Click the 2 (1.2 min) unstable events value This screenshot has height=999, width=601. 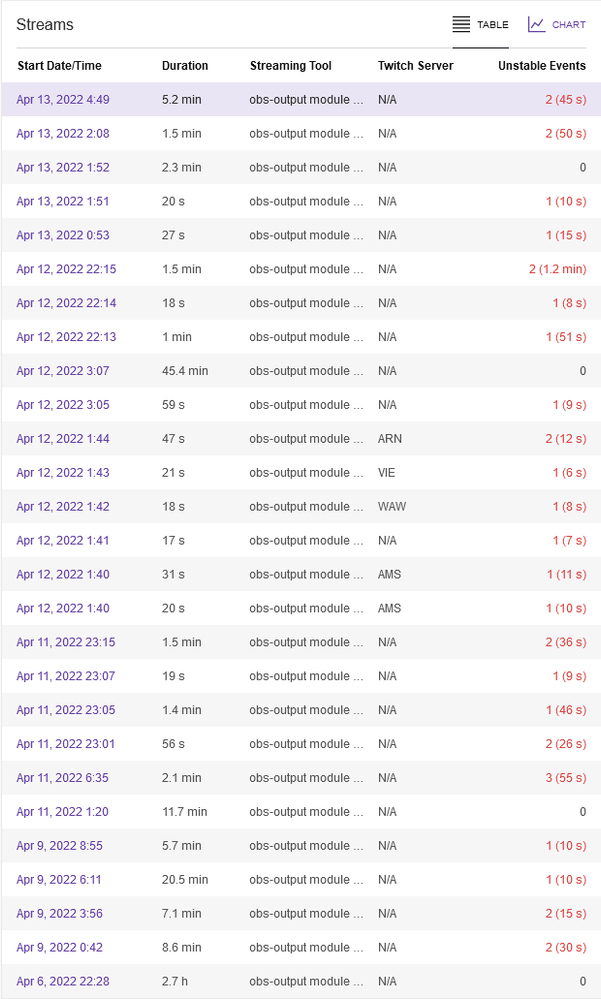pyautogui.click(x=557, y=269)
